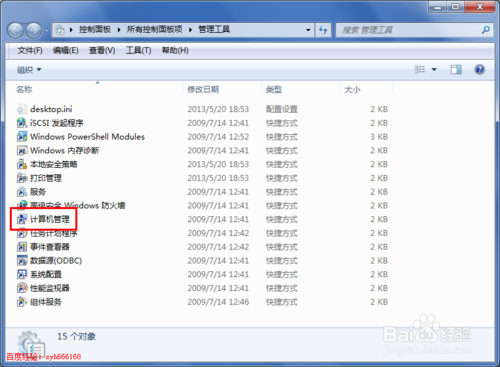
Task: Click the 15 个对象 status text
Action: (x=76, y=336)
